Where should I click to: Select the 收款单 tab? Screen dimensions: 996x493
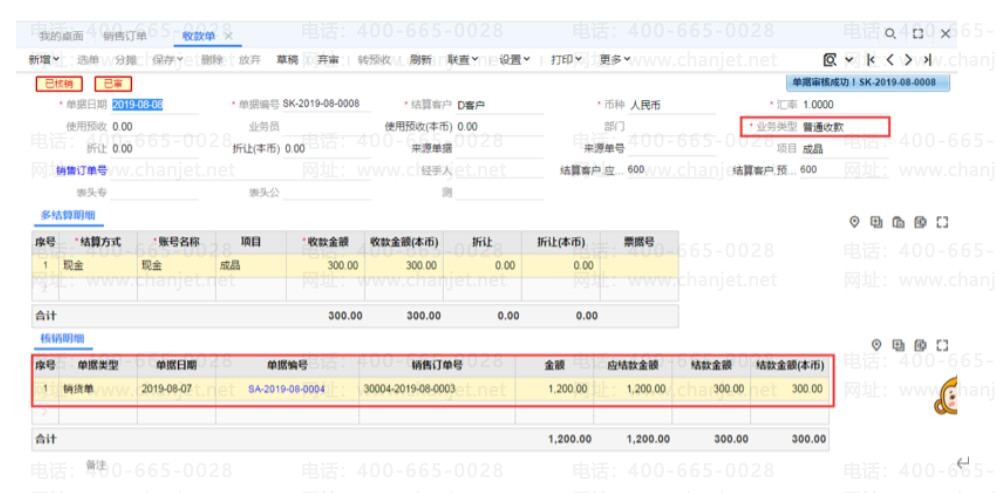tap(198, 36)
